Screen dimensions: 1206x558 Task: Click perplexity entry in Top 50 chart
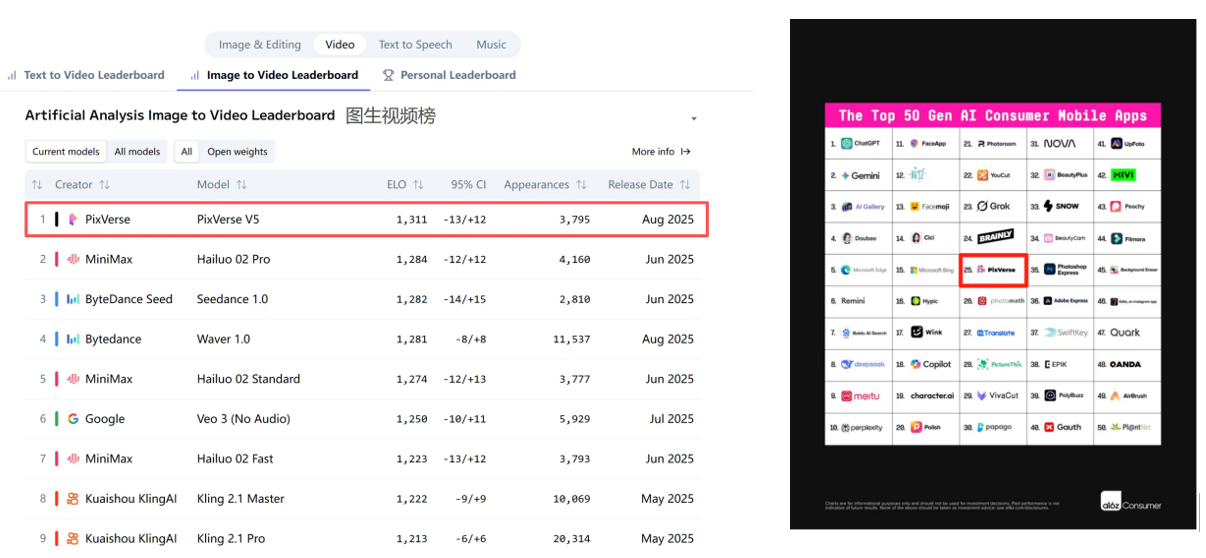861,427
